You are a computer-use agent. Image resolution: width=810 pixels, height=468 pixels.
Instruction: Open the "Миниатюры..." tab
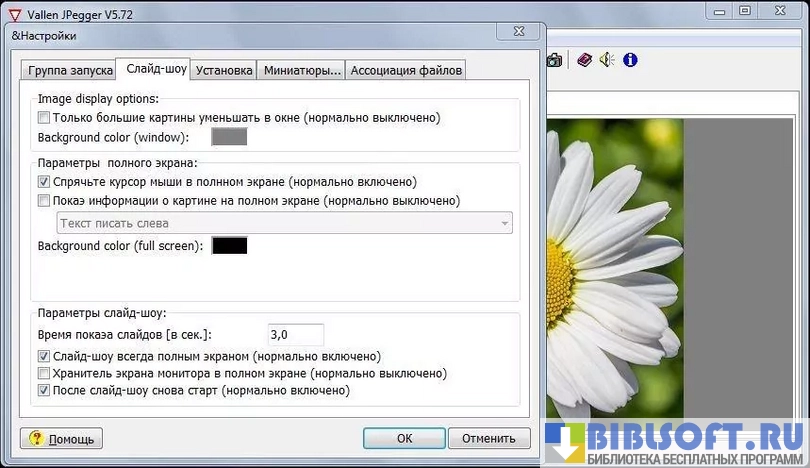[x=302, y=70]
